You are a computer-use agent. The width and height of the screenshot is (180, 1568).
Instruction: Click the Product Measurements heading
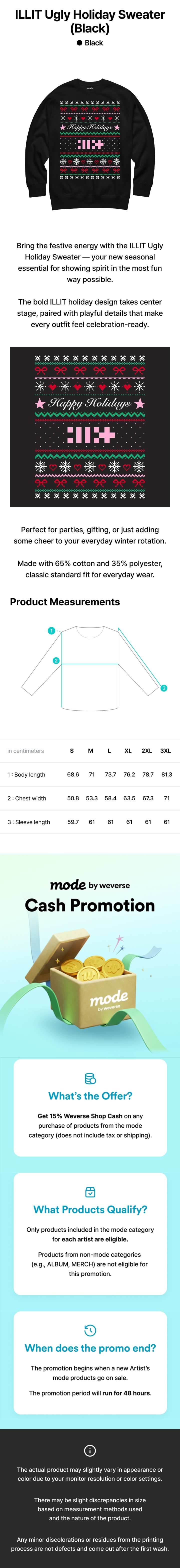[65, 602]
